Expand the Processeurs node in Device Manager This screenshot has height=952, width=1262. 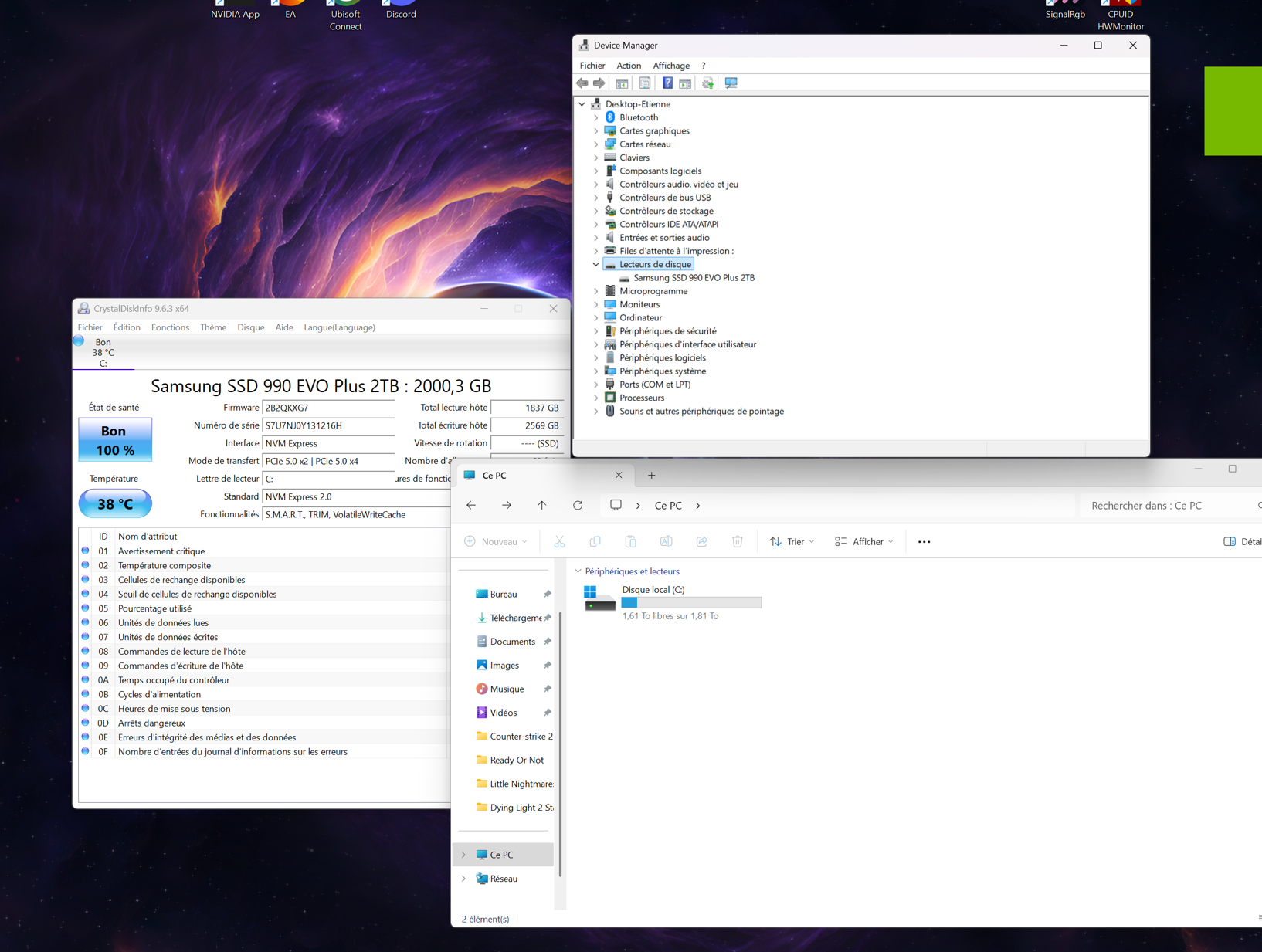[596, 398]
